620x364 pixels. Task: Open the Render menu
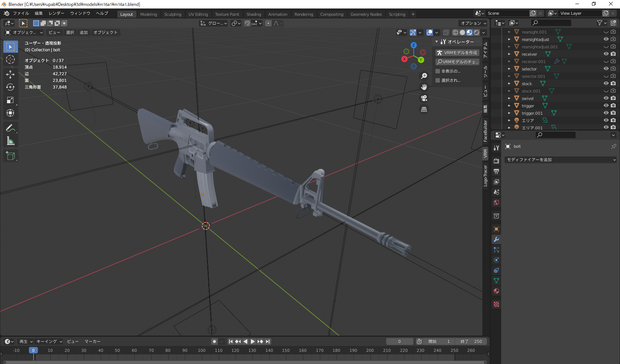56,13
